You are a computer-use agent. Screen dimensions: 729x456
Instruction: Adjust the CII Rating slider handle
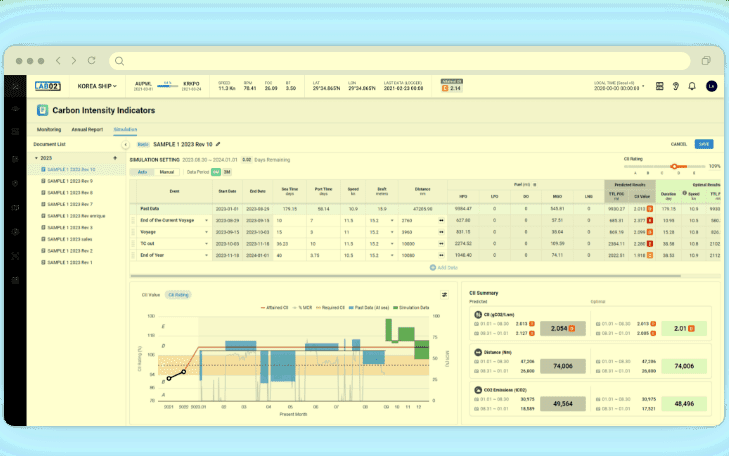tap(674, 166)
